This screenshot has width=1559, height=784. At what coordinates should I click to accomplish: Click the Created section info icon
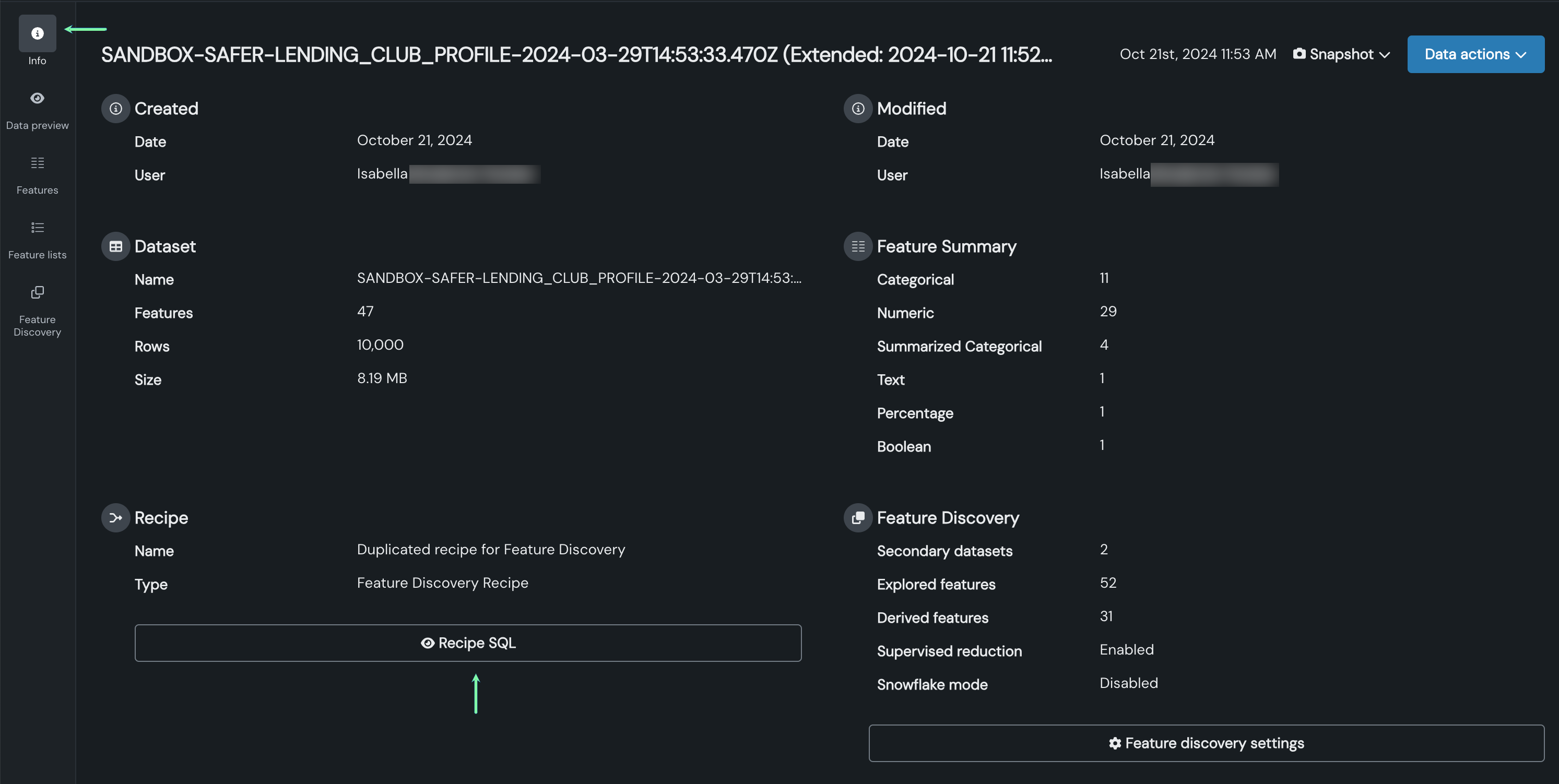[x=115, y=108]
